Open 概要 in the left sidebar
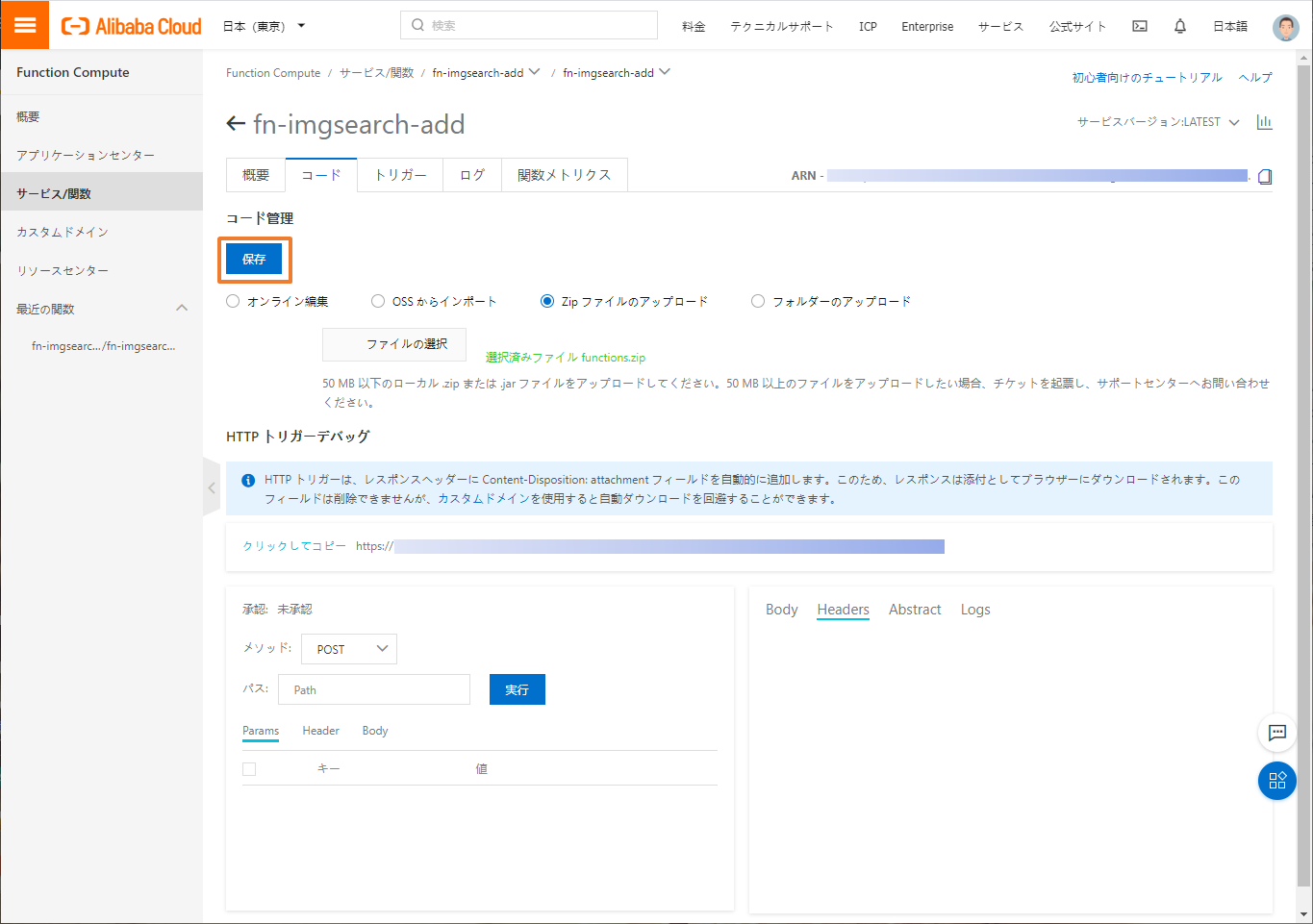This screenshot has height=924, width=1313. pos(102,116)
